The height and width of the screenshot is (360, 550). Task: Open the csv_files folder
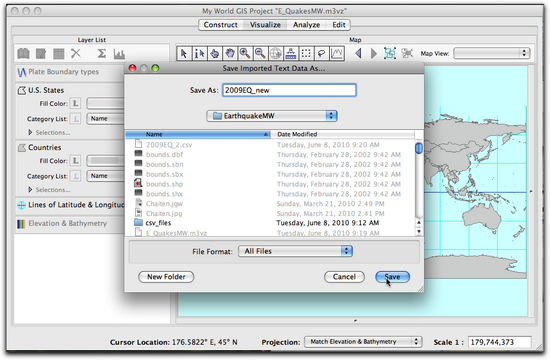pyautogui.click(x=270, y=223)
